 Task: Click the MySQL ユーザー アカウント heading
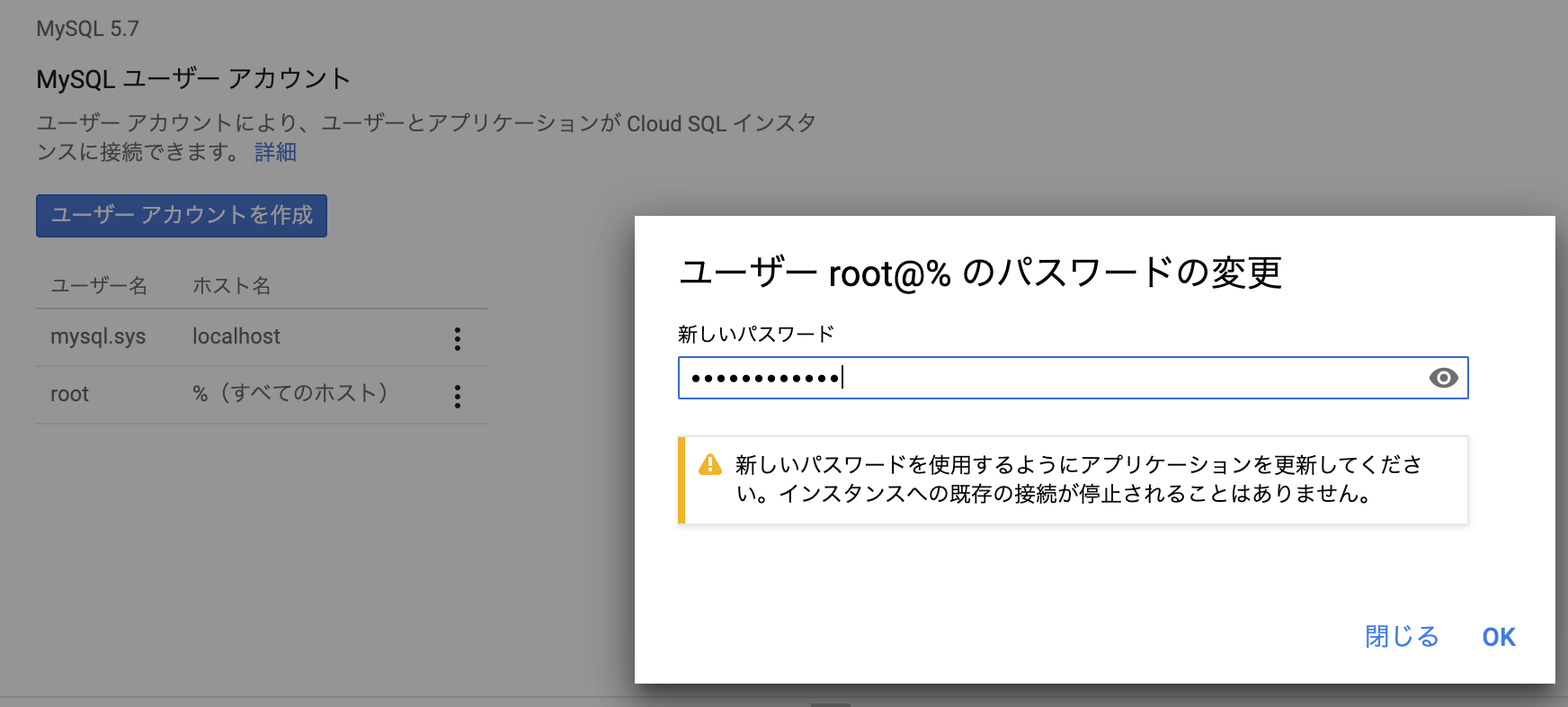point(193,79)
